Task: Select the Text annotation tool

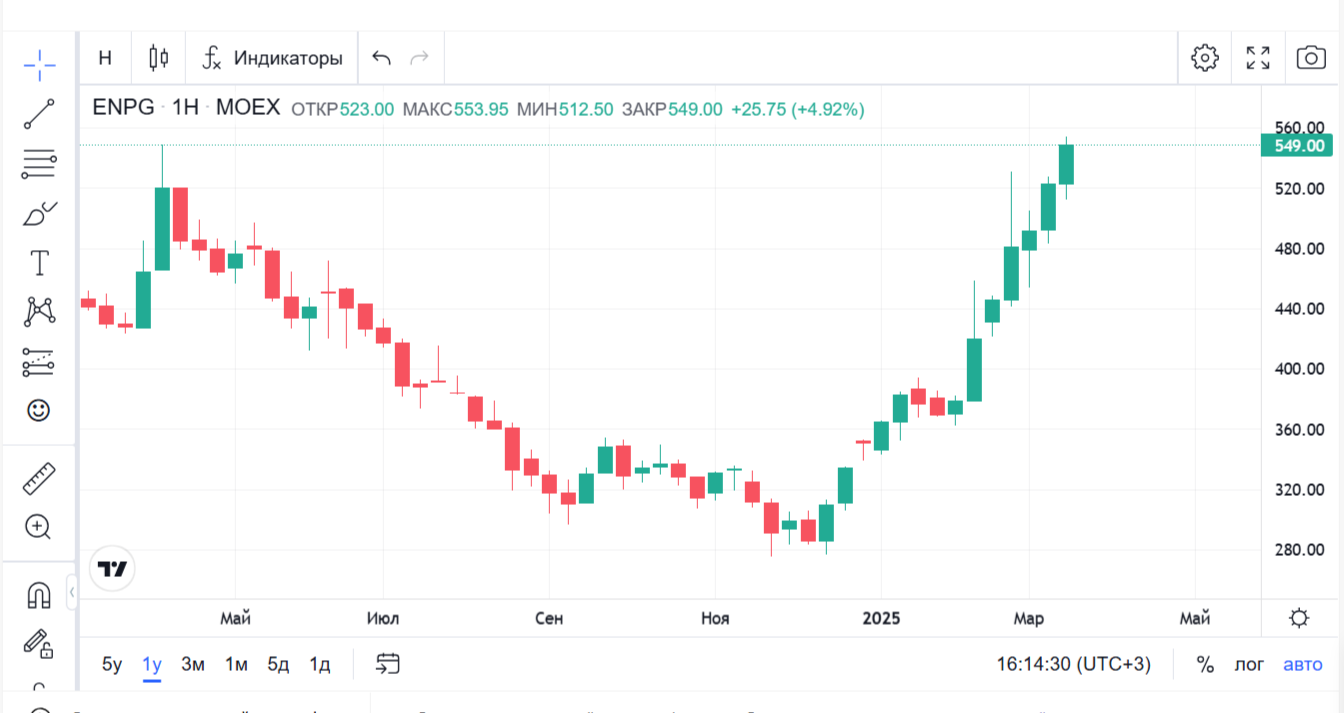Action: pyautogui.click(x=39, y=263)
